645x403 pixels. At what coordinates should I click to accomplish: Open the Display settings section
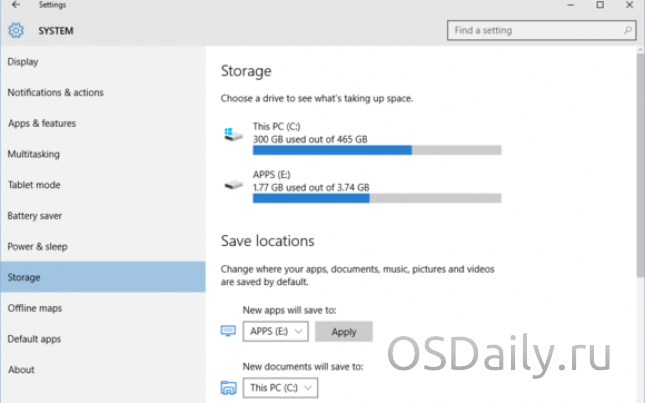coord(23,62)
